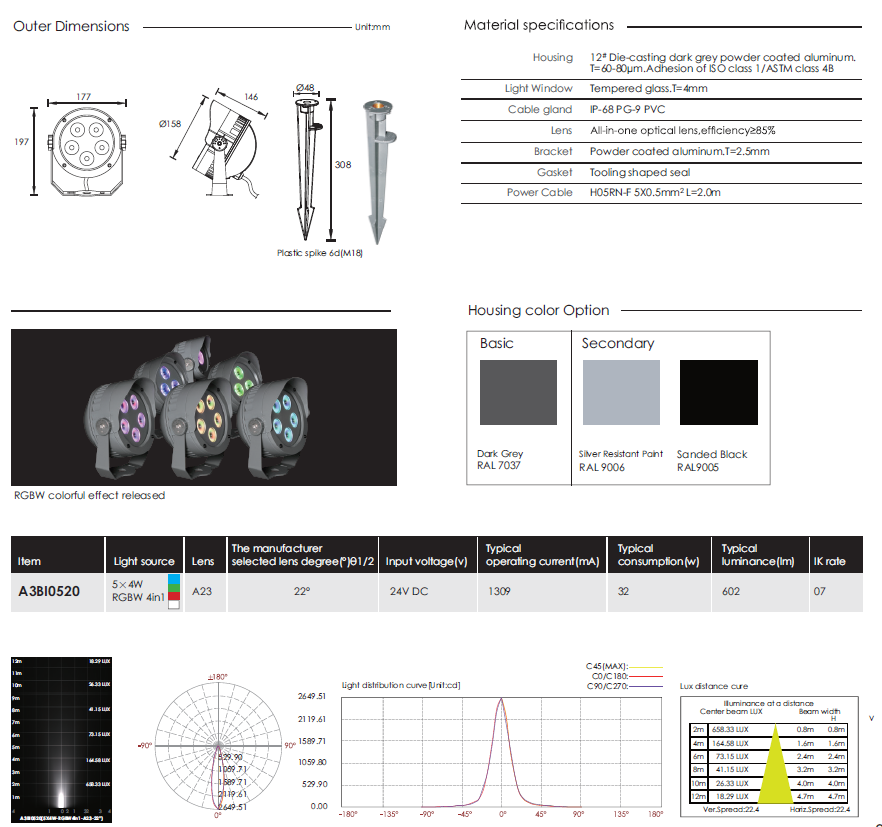Image resolution: width=882 pixels, height=827 pixels.
Task: Select the 24V DC input voltage cell
Action: [409, 591]
